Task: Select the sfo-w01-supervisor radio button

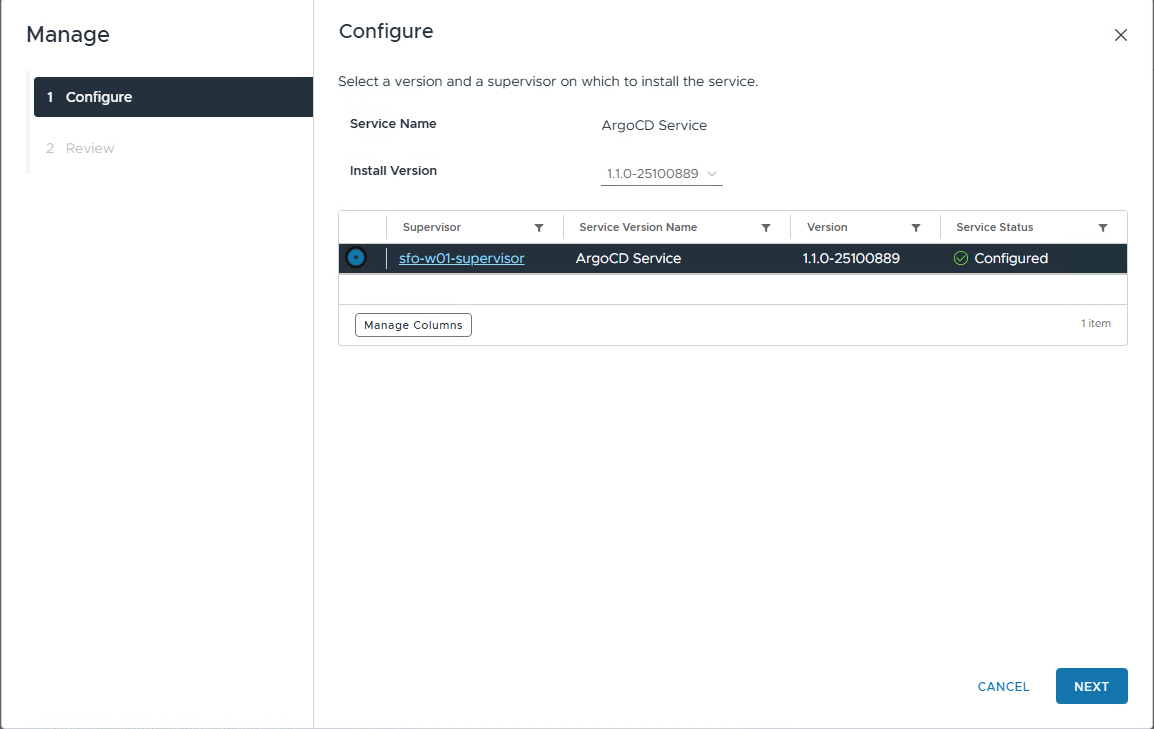Action: [356, 258]
